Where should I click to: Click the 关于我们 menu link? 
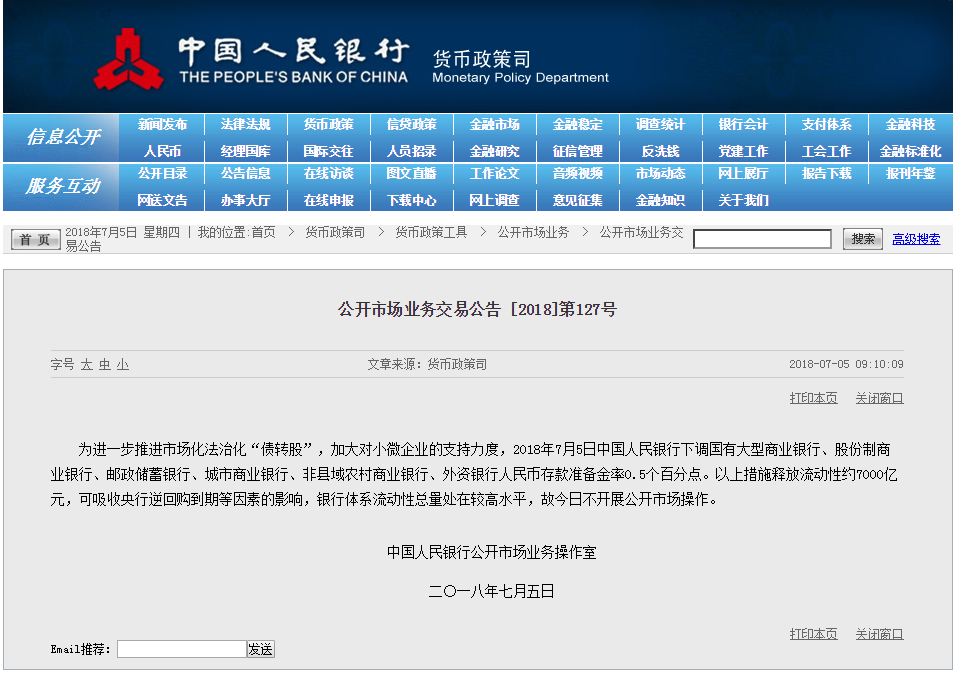point(743,200)
